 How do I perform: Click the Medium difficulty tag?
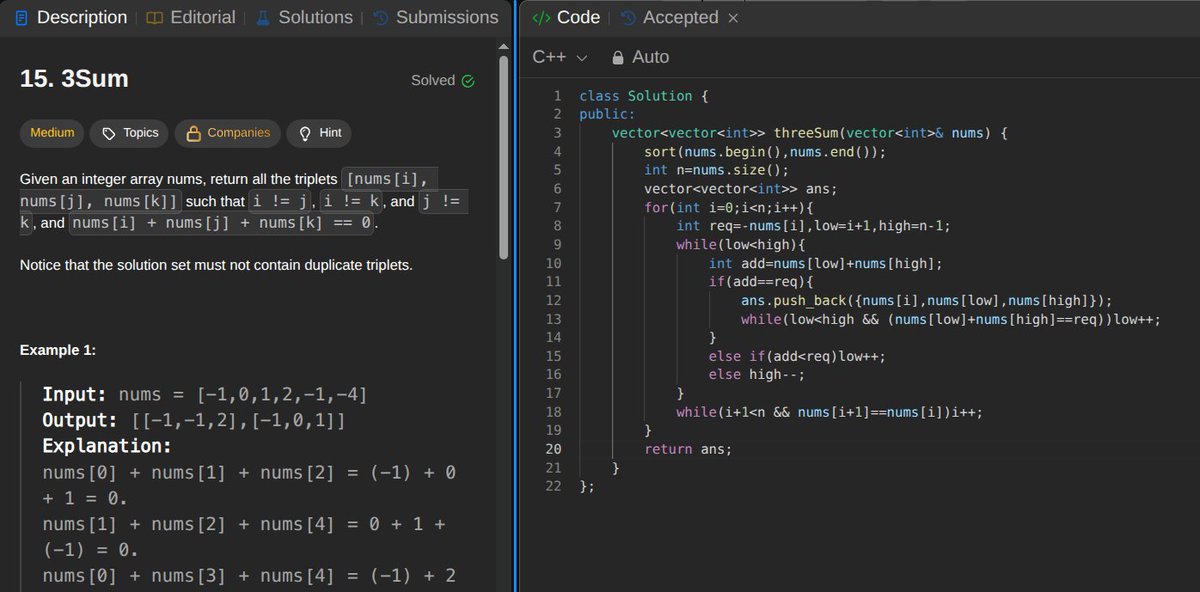point(52,133)
